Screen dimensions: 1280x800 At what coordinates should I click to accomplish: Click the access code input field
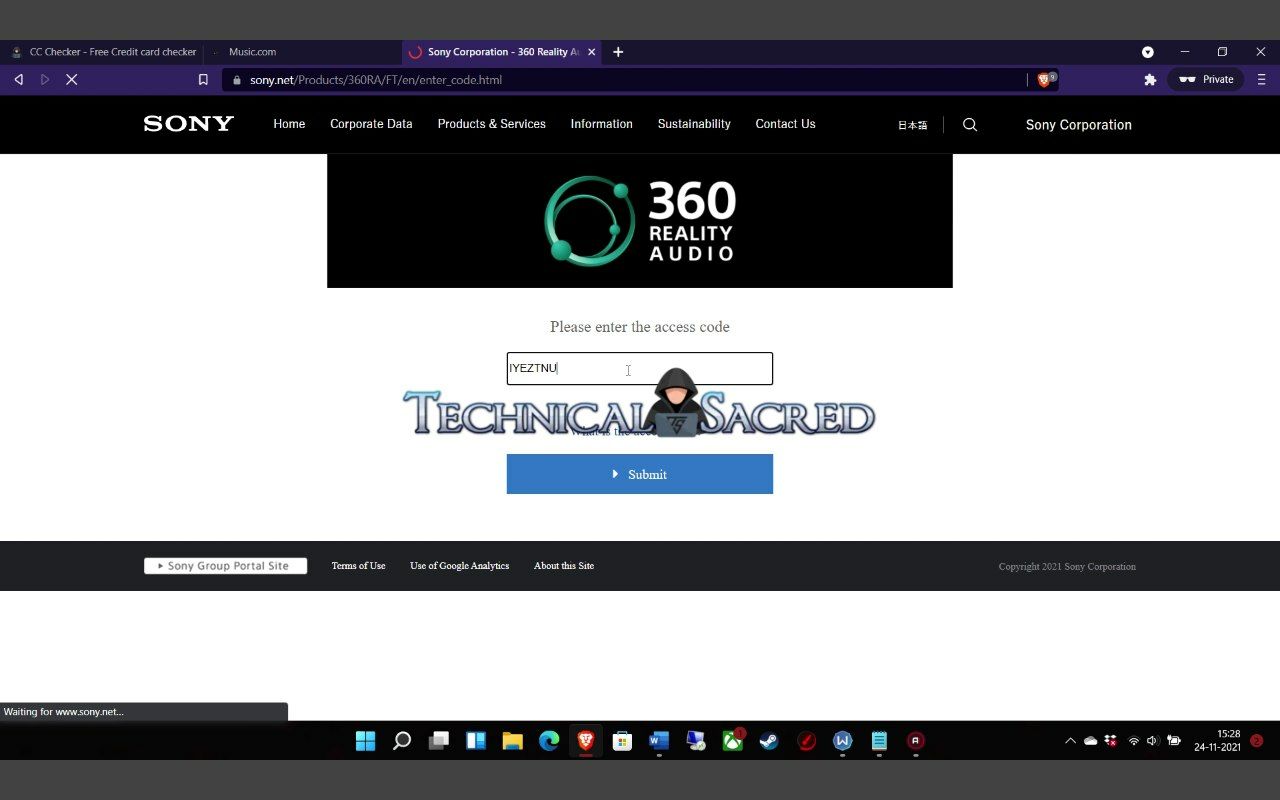[640, 368]
